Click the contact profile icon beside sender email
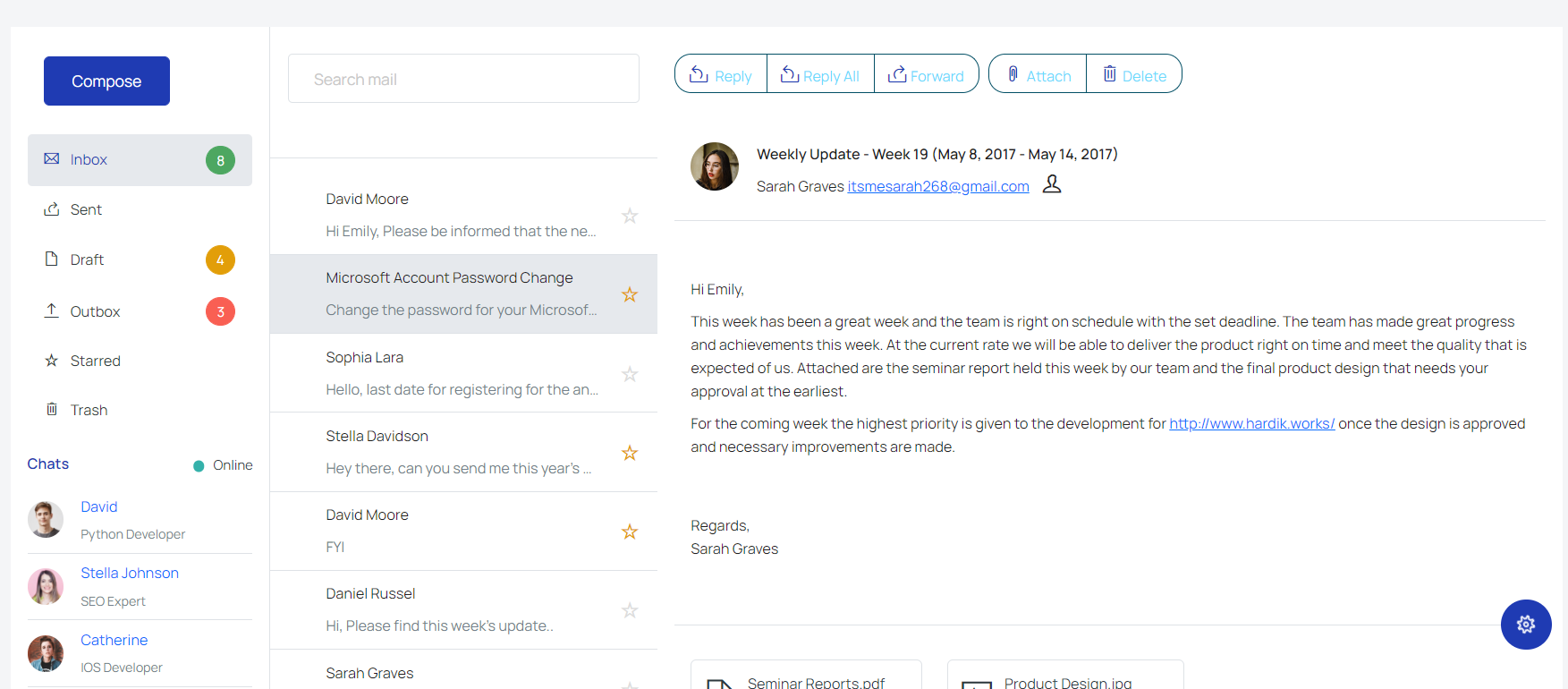 [1052, 184]
